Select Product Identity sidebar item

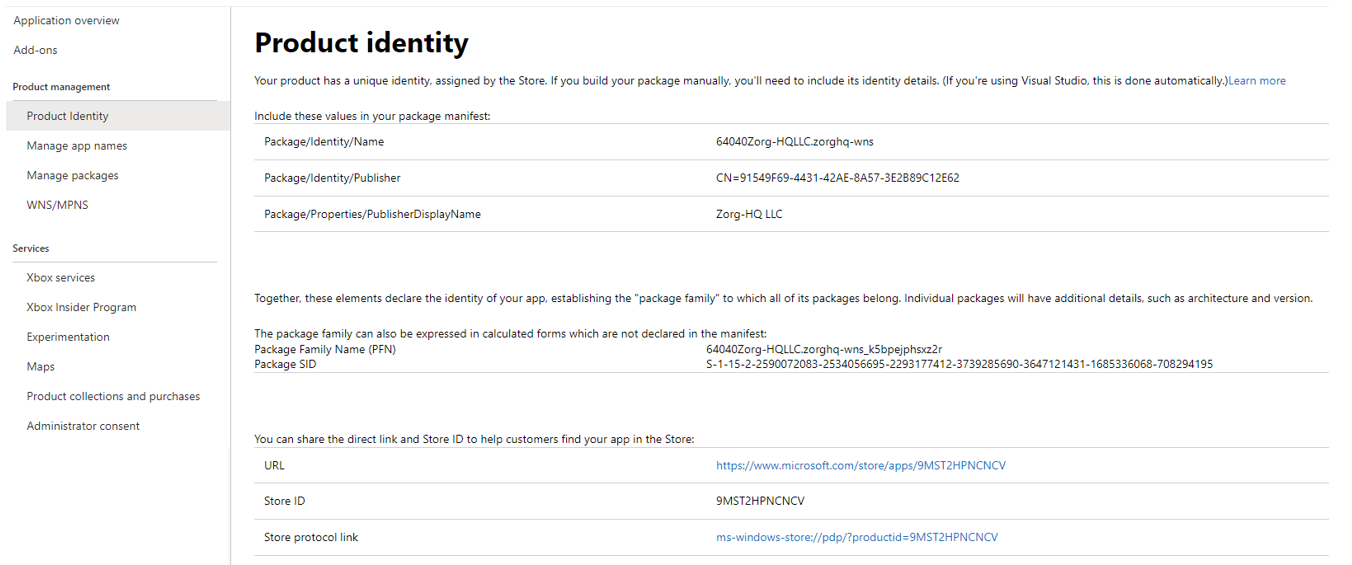67,116
